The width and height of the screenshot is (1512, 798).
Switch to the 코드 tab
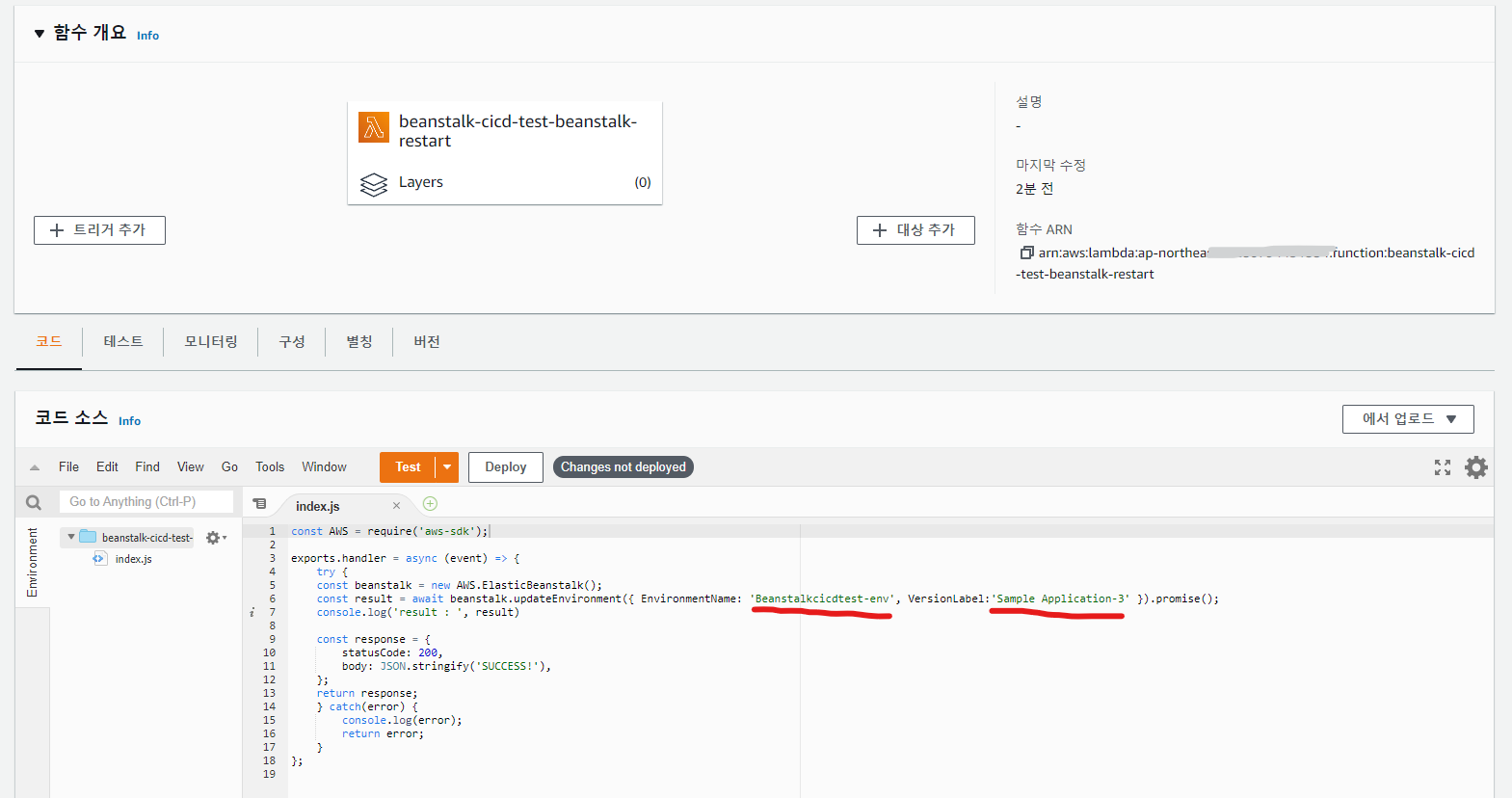[49, 342]
